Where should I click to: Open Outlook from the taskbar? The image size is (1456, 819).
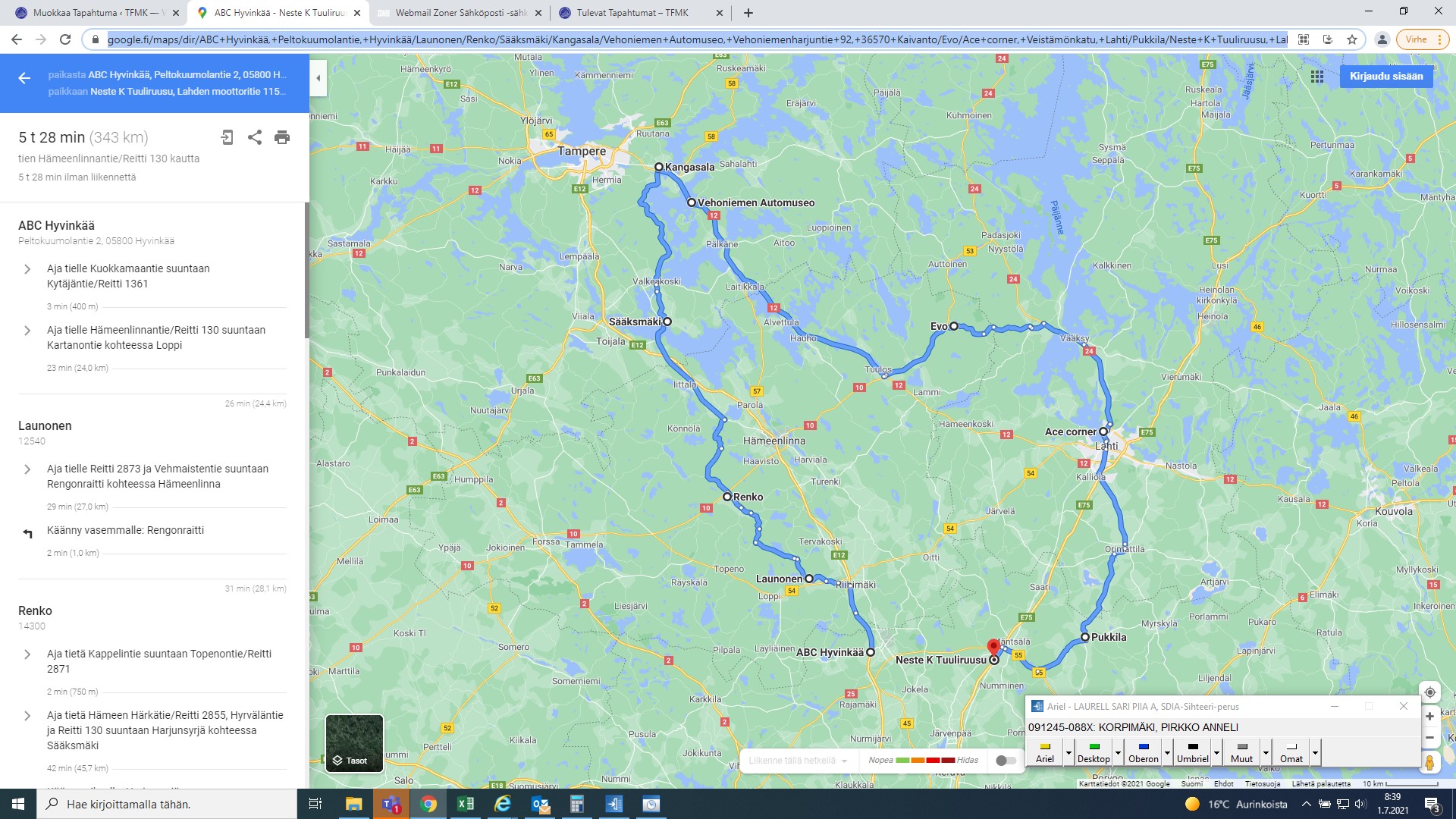(540, 804)
